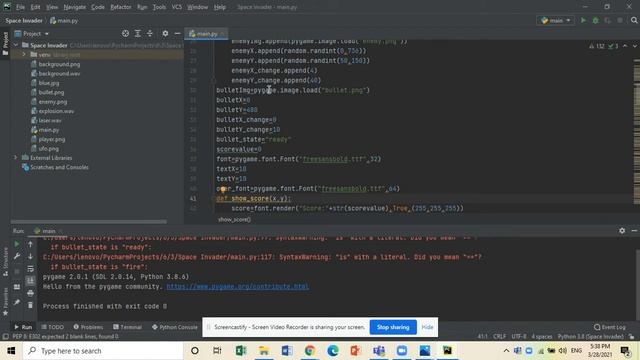
Task: Select the main.py editor tab
Action: [x=206, y=34]
